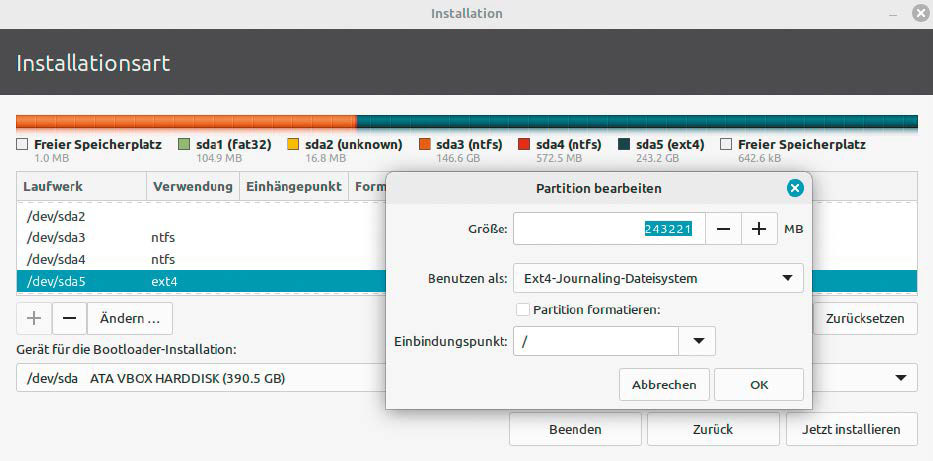This screenshot has width=933, height=461.
Task: Select the /dev/sda2 row
Action: (x=201, y=217)
